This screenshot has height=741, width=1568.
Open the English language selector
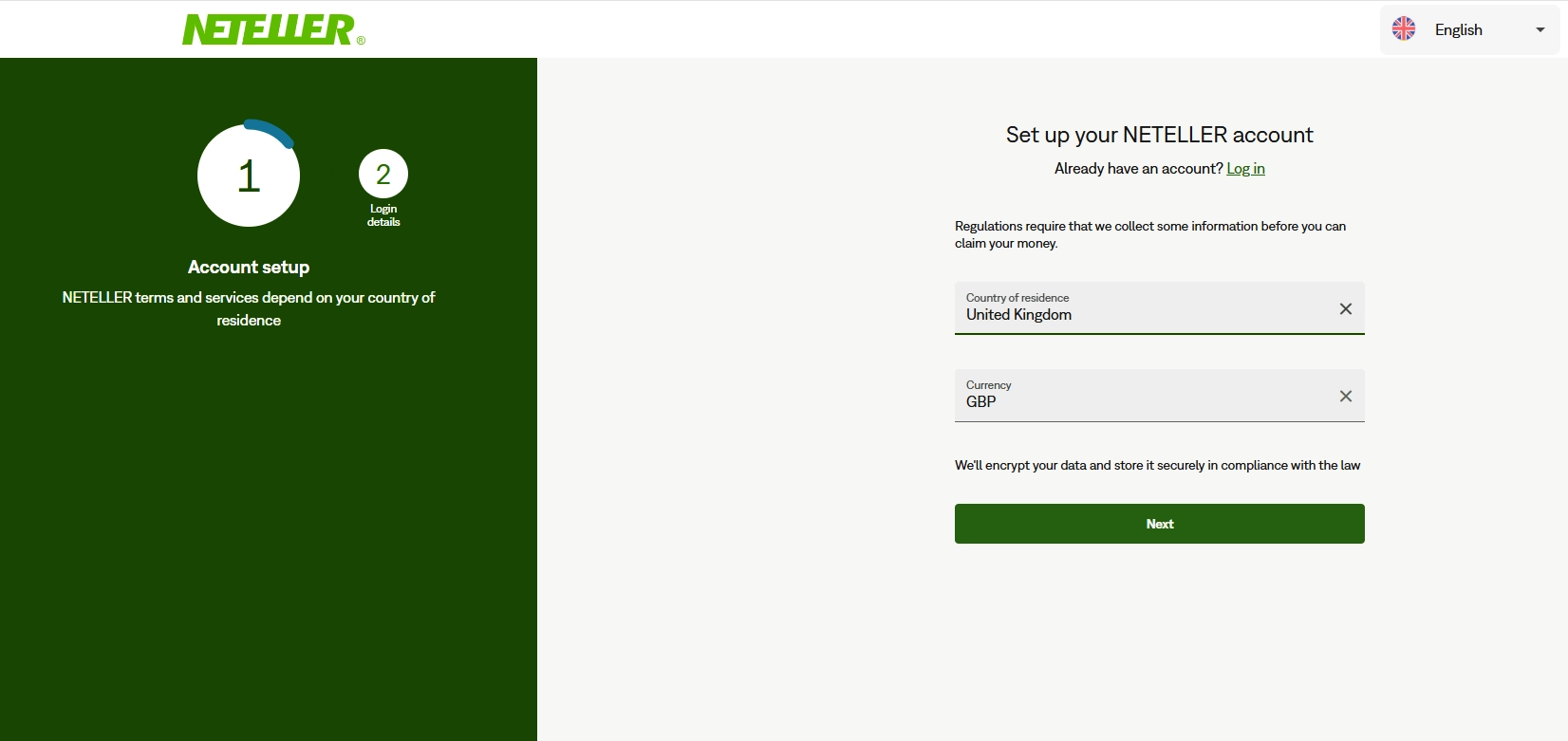[1458, 29]
